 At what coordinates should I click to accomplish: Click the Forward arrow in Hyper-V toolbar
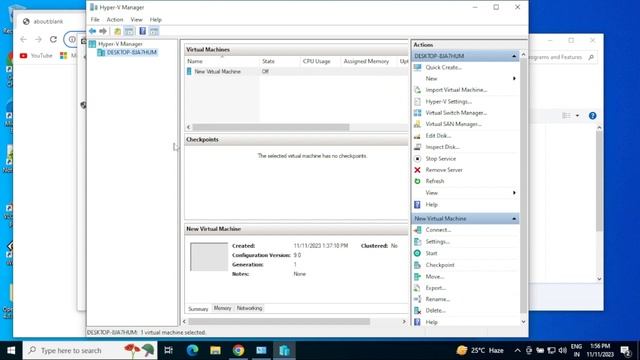pyautogui.click(x=103, y=31)
